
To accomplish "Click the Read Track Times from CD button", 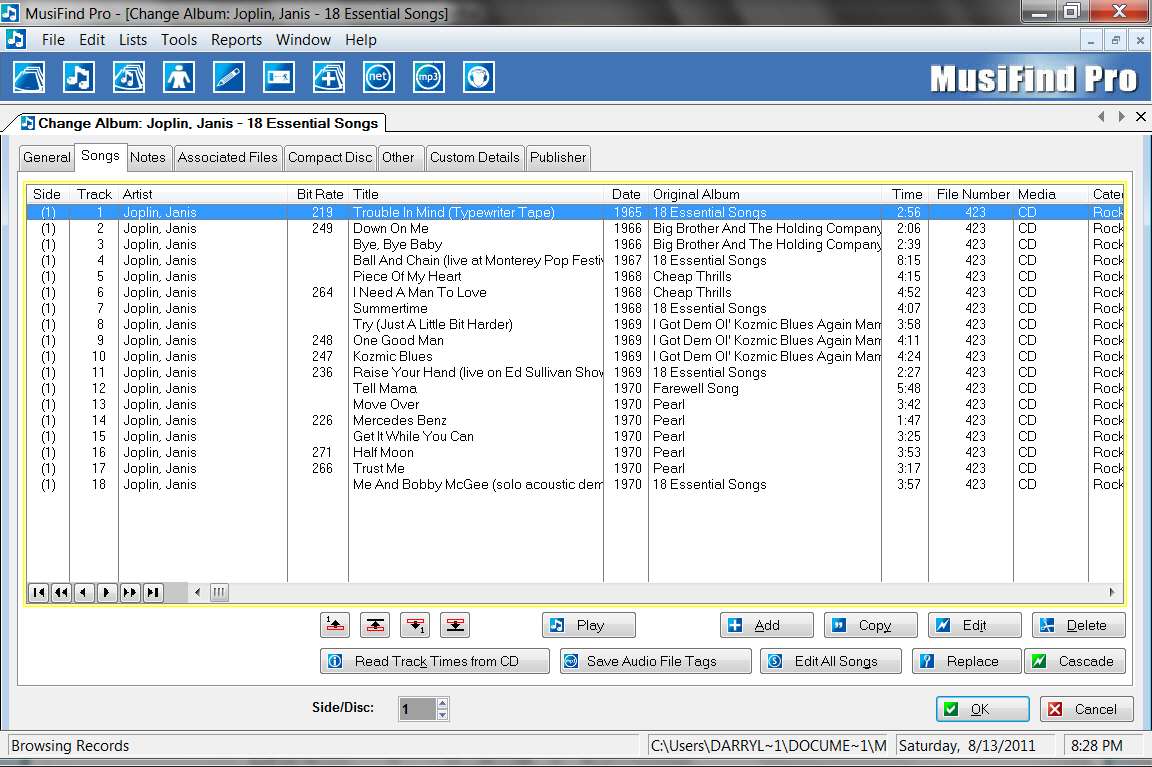I will pos(435,661).
